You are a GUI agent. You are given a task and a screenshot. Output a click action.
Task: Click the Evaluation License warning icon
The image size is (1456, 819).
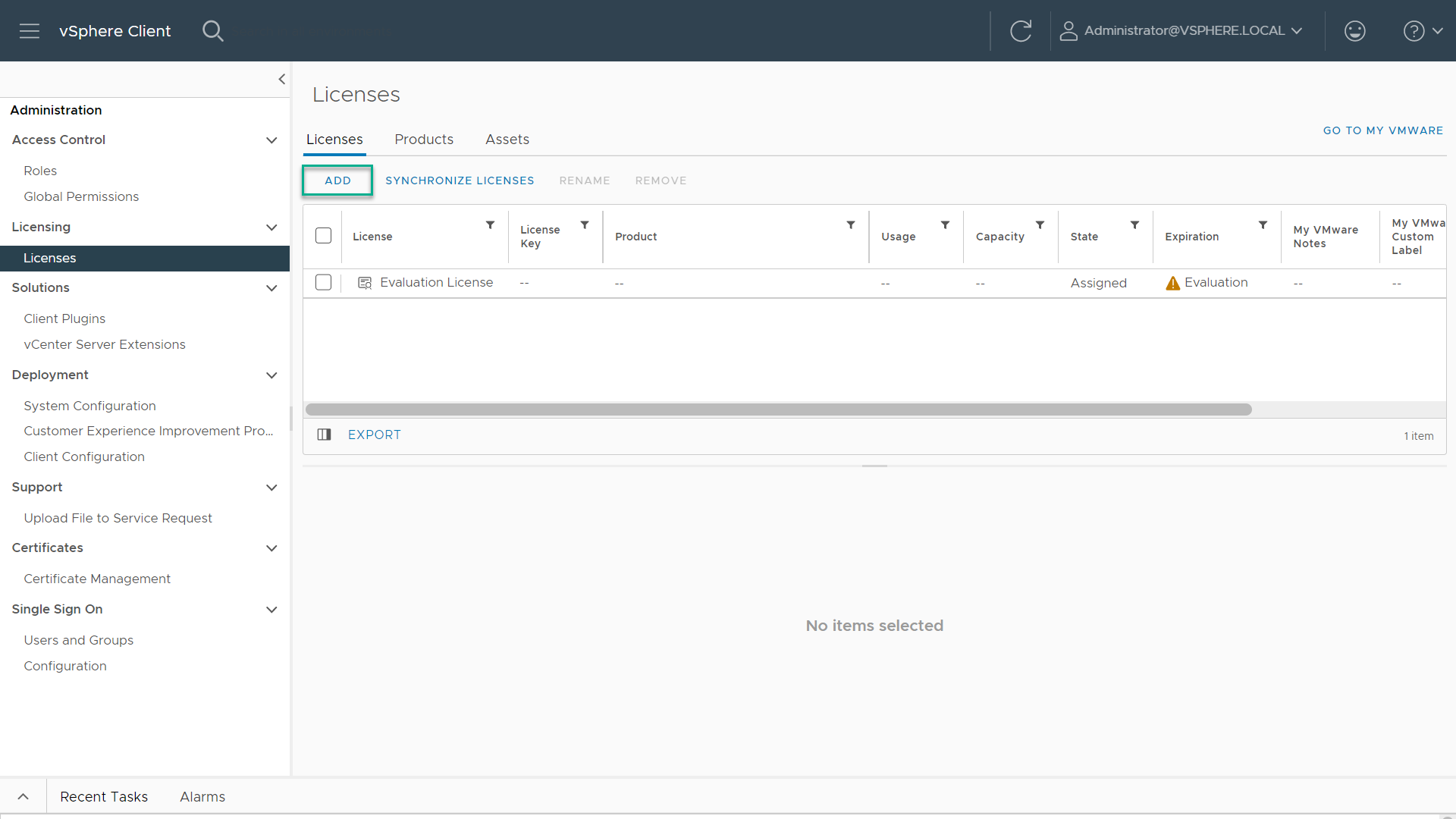[1172, 282]
